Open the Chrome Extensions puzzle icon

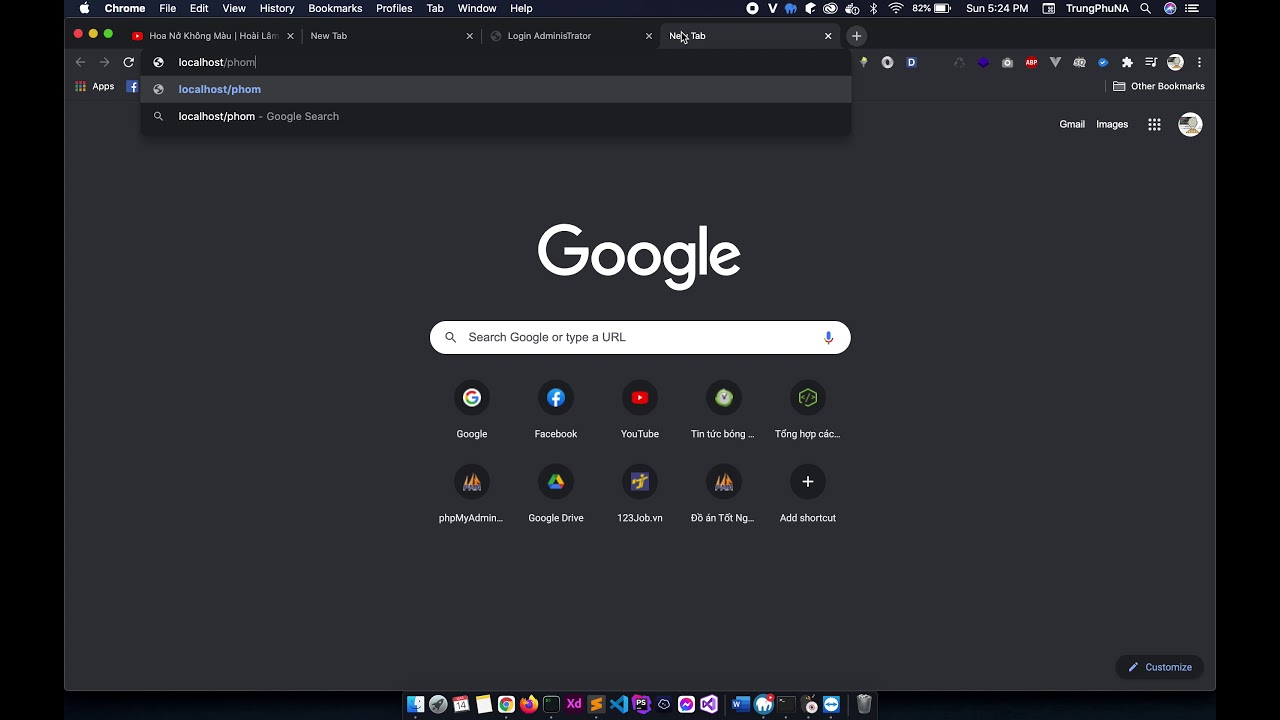click(x=1127, y=62)
